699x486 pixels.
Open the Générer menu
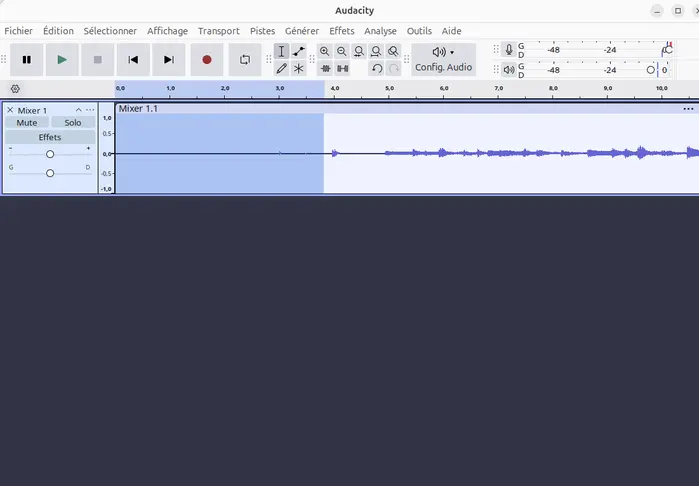302,31
